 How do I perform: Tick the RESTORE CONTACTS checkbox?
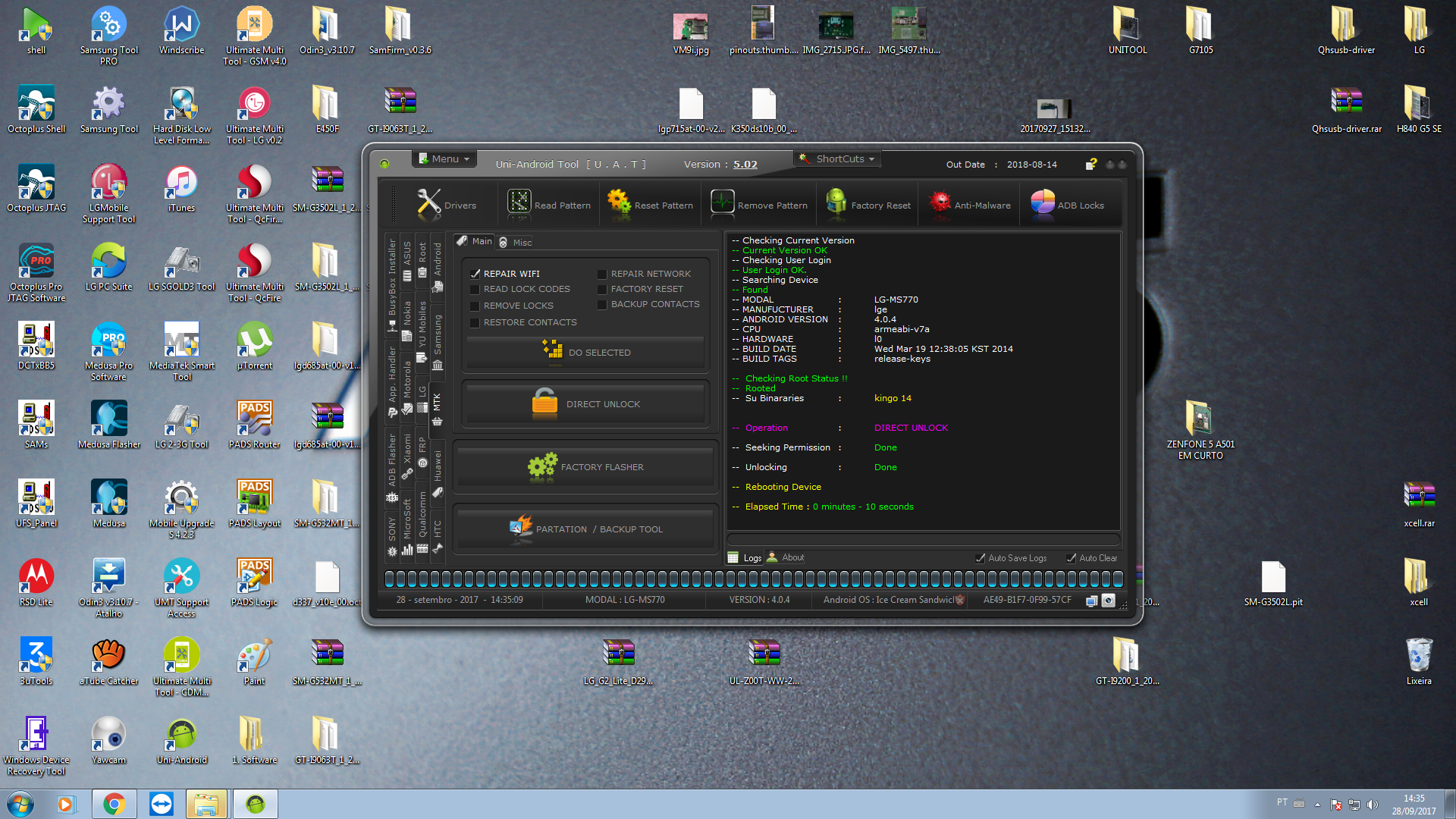[x=475, y=323]
